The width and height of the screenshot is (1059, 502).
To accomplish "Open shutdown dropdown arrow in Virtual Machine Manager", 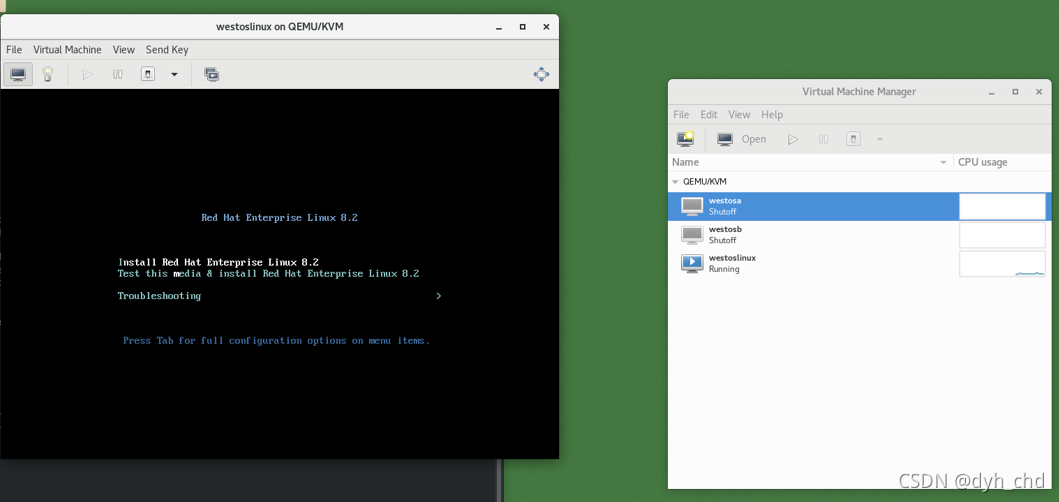I will coord(879,139).
